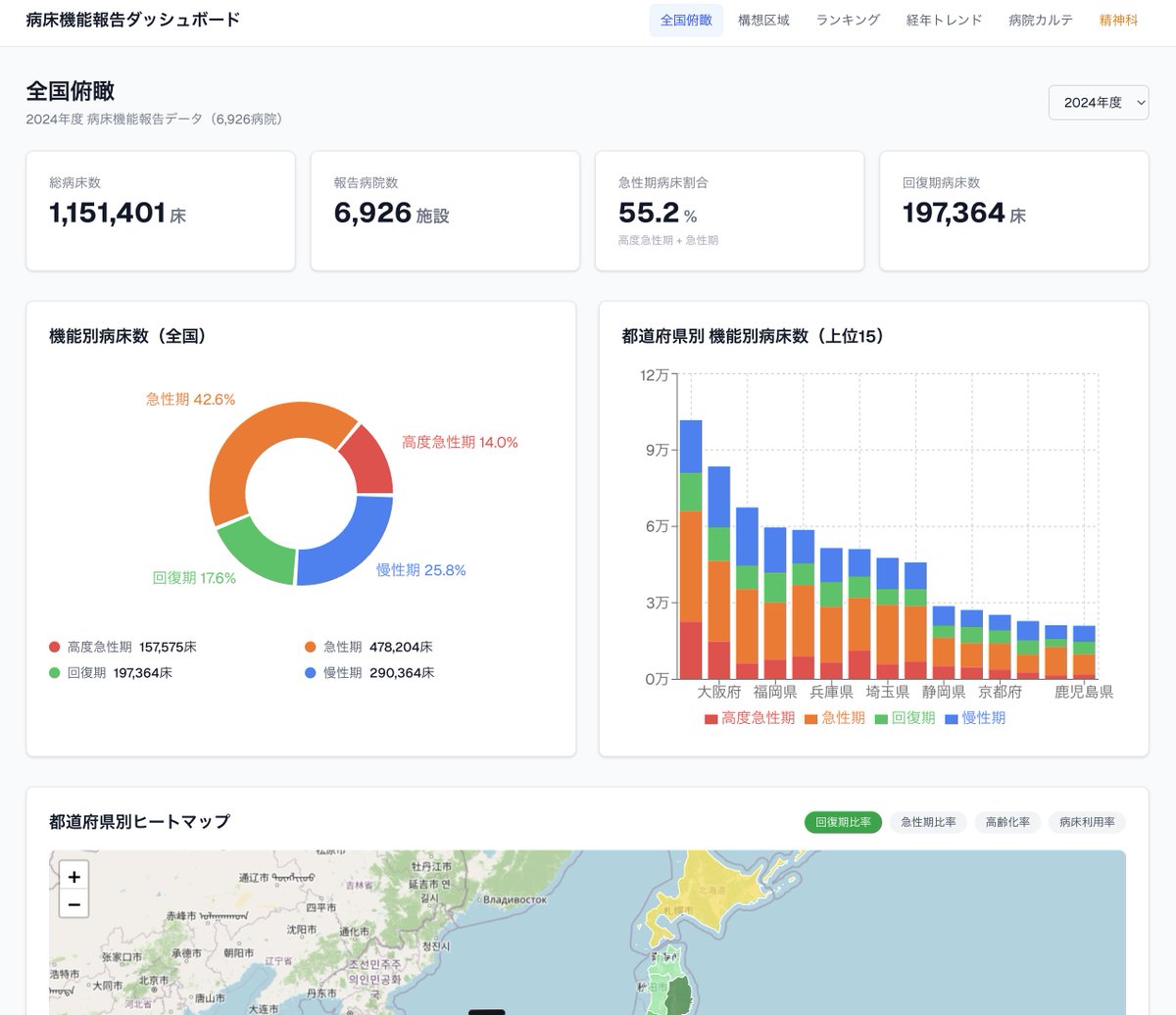Image resolution: width=1176 pixels, height=1015 pixels.
Task: Toggle 慢性期 series in bar chart legend
Action: pyautogui.click(x=975, y=718)
